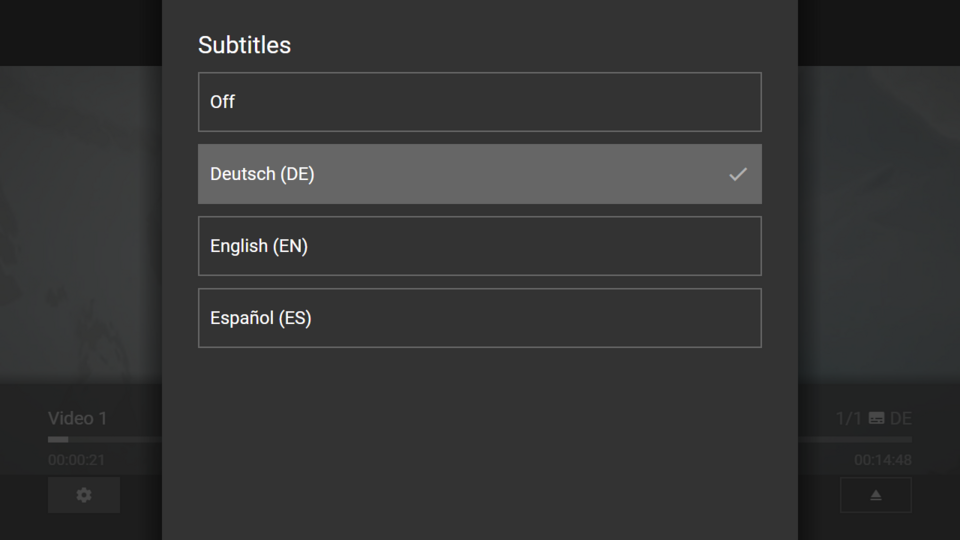The width and height of the screenshot is (960, 540).
Task: Click the settings gear icon
Action: tap(84, 495)
